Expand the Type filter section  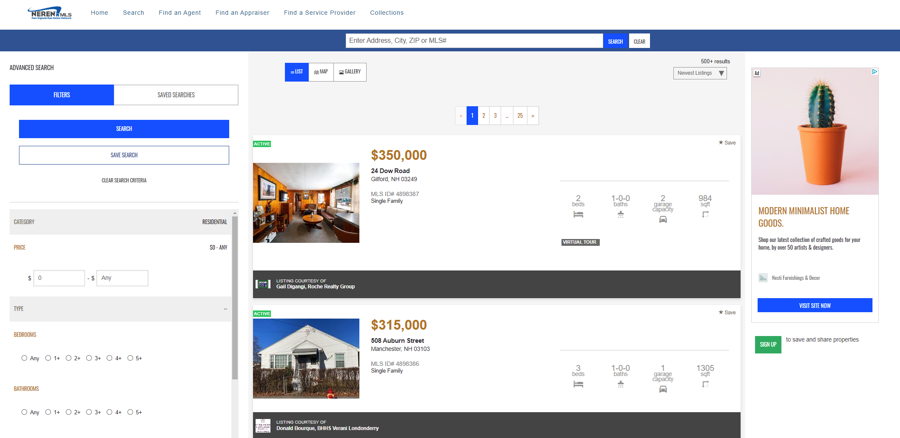pyautogui.click(x=120, y=309)
